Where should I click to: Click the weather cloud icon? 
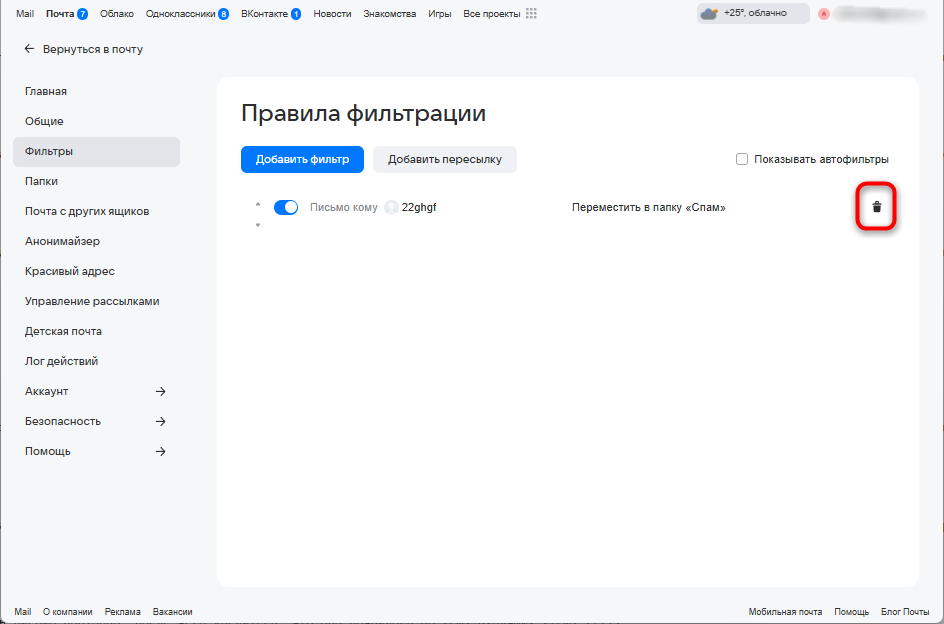(709, 13)
